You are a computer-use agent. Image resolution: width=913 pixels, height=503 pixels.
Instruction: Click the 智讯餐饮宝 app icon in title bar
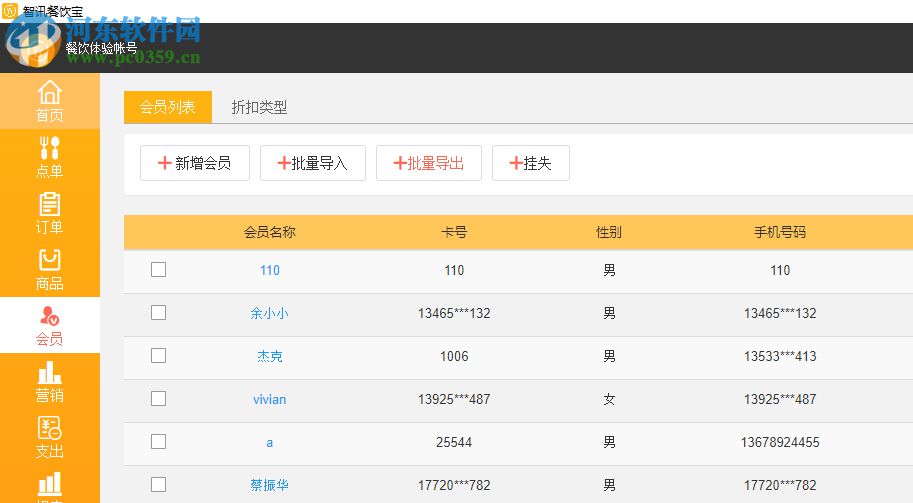(10, 10)
